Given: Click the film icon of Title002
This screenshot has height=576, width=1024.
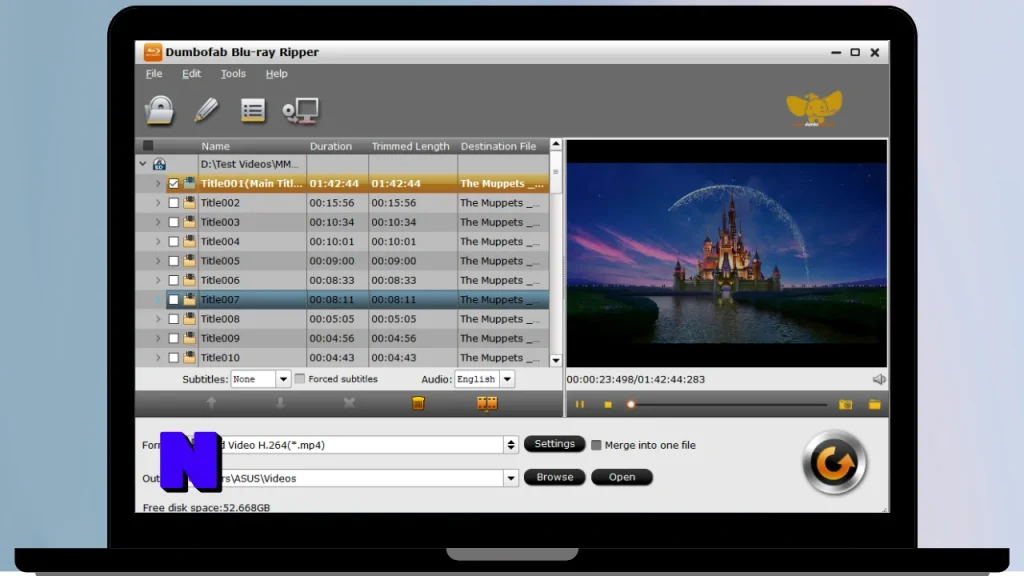Looking at the screenshot, I should (189, 202).
